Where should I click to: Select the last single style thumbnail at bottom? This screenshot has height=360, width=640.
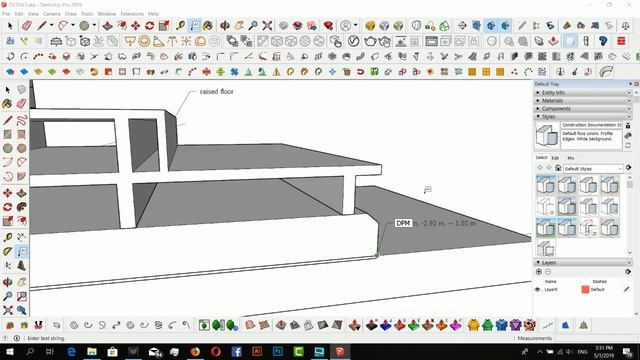click(546, 249)
